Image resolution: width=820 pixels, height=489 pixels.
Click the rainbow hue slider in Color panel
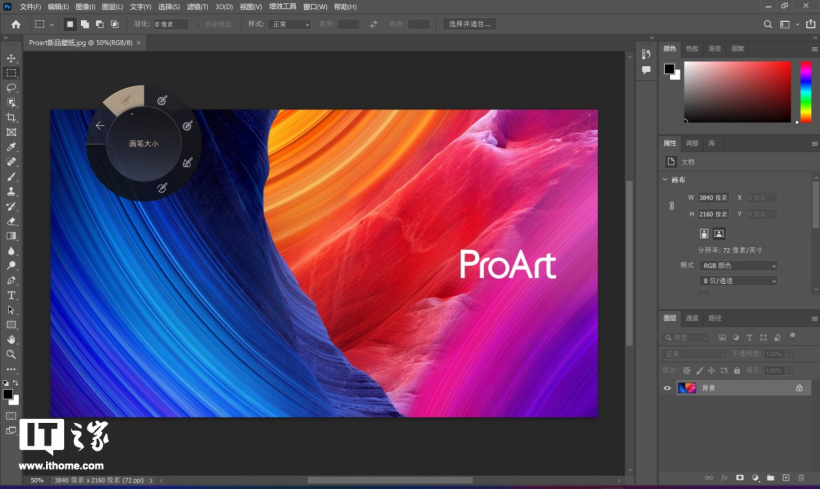click(x=805, y=91)
